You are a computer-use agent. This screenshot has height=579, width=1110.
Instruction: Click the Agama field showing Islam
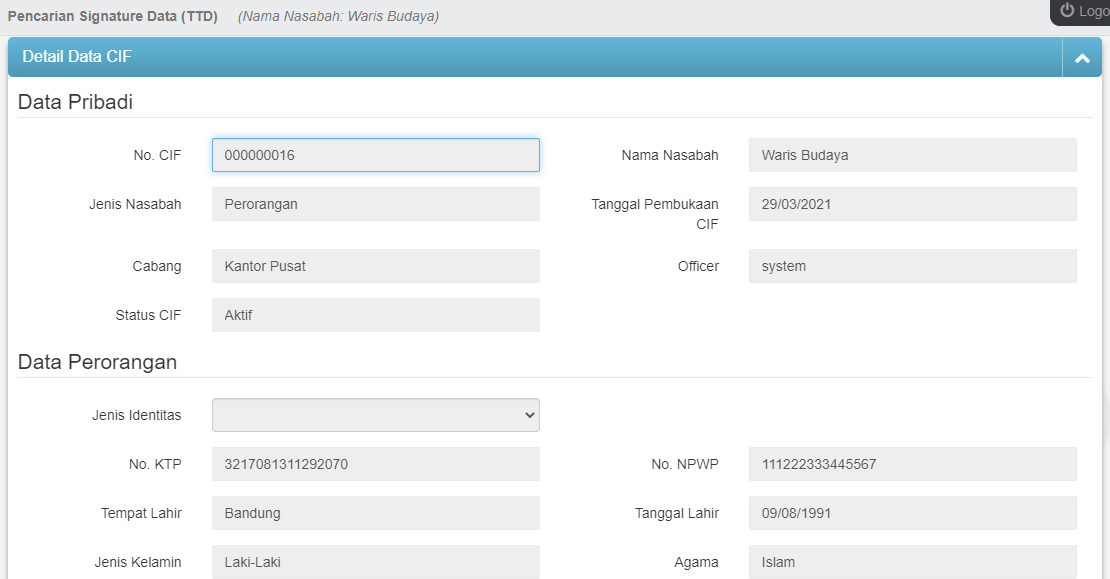pyautogui.click(x=912, y=562)
